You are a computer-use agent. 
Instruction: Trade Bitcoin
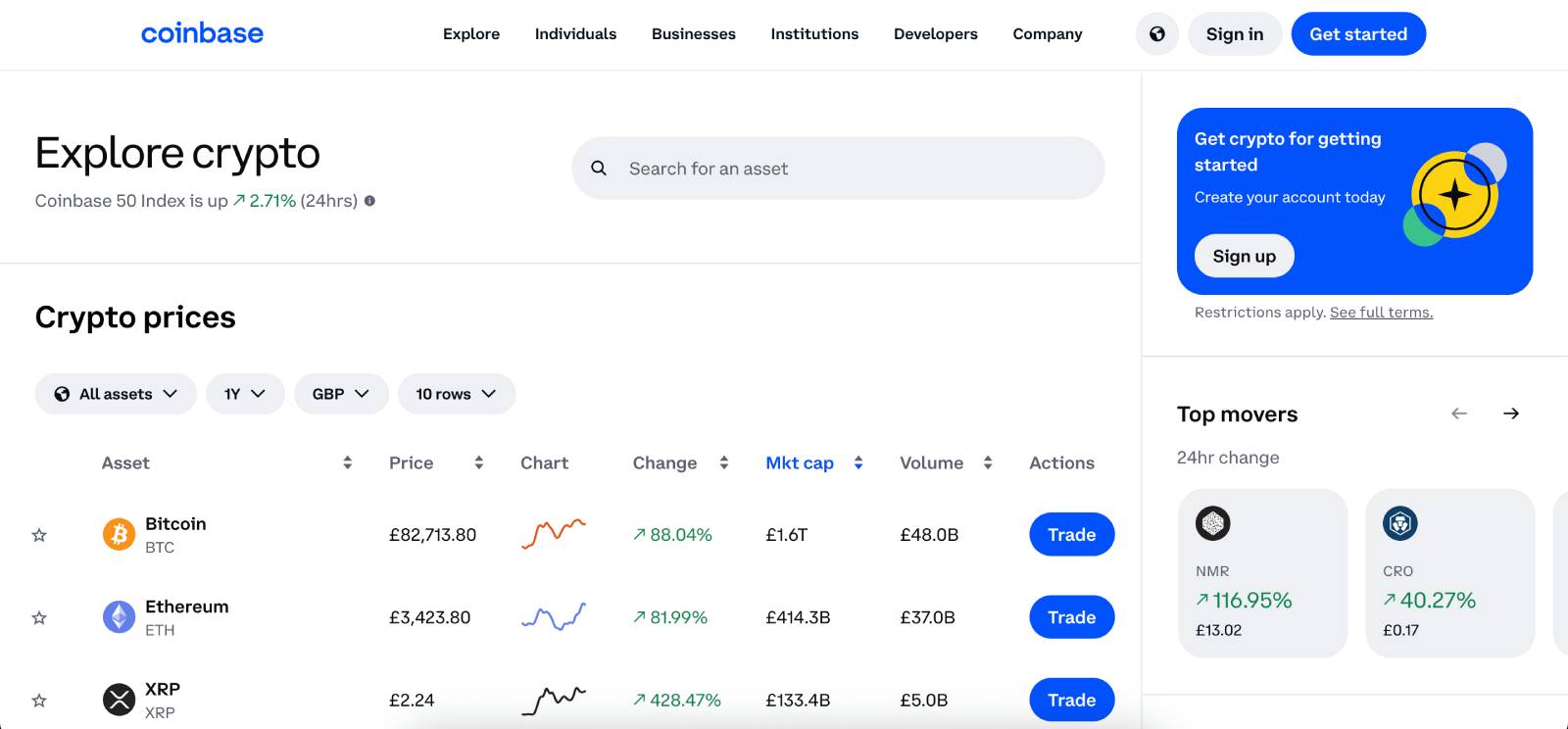(1072, 534)
